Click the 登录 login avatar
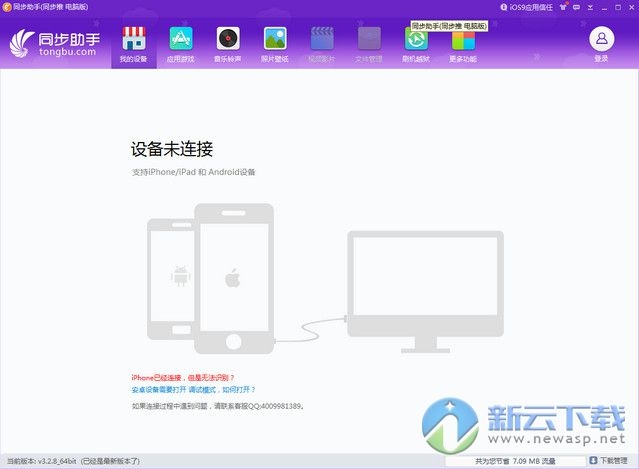639x469 pixels. click(602, 39)
